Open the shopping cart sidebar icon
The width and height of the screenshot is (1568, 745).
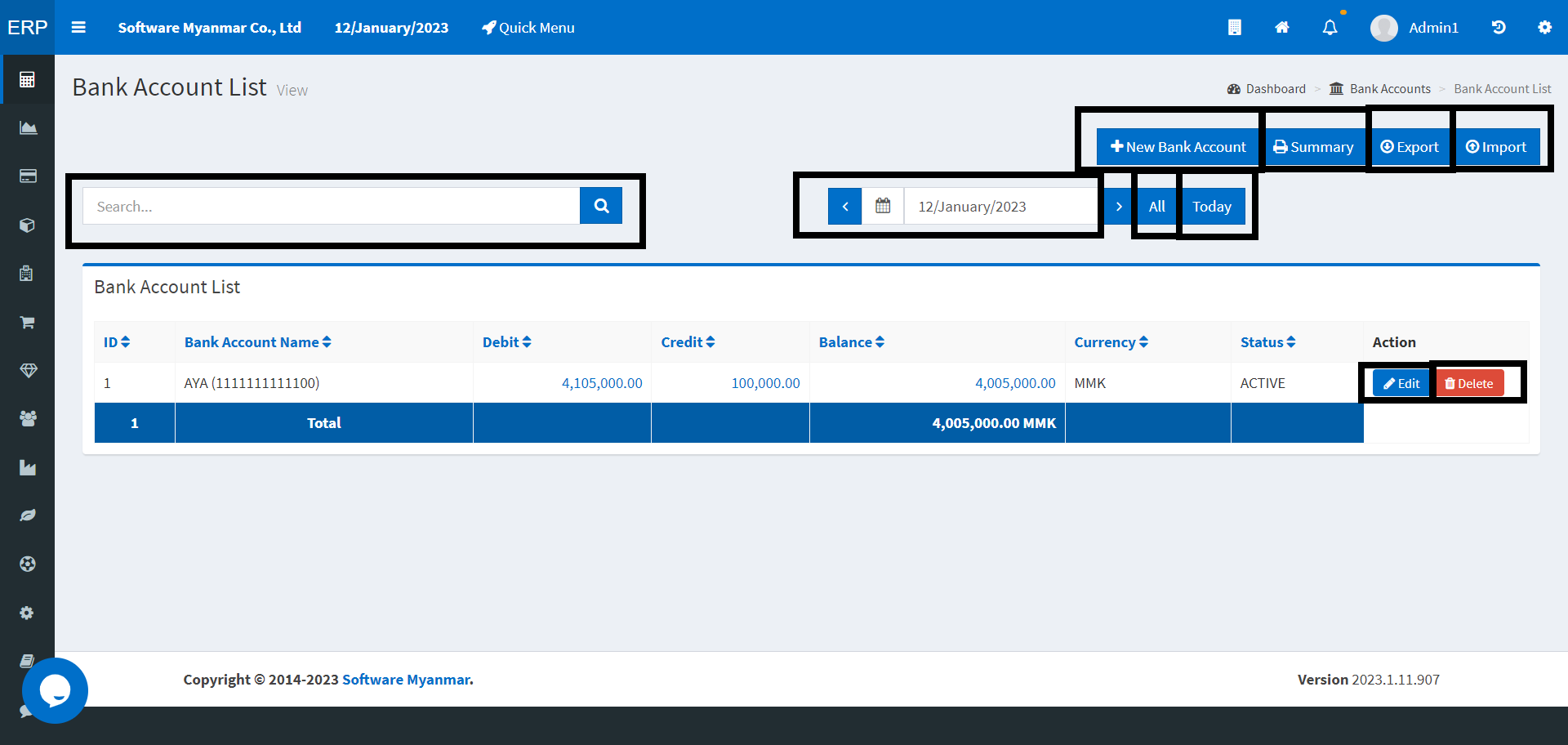[27, 322]
